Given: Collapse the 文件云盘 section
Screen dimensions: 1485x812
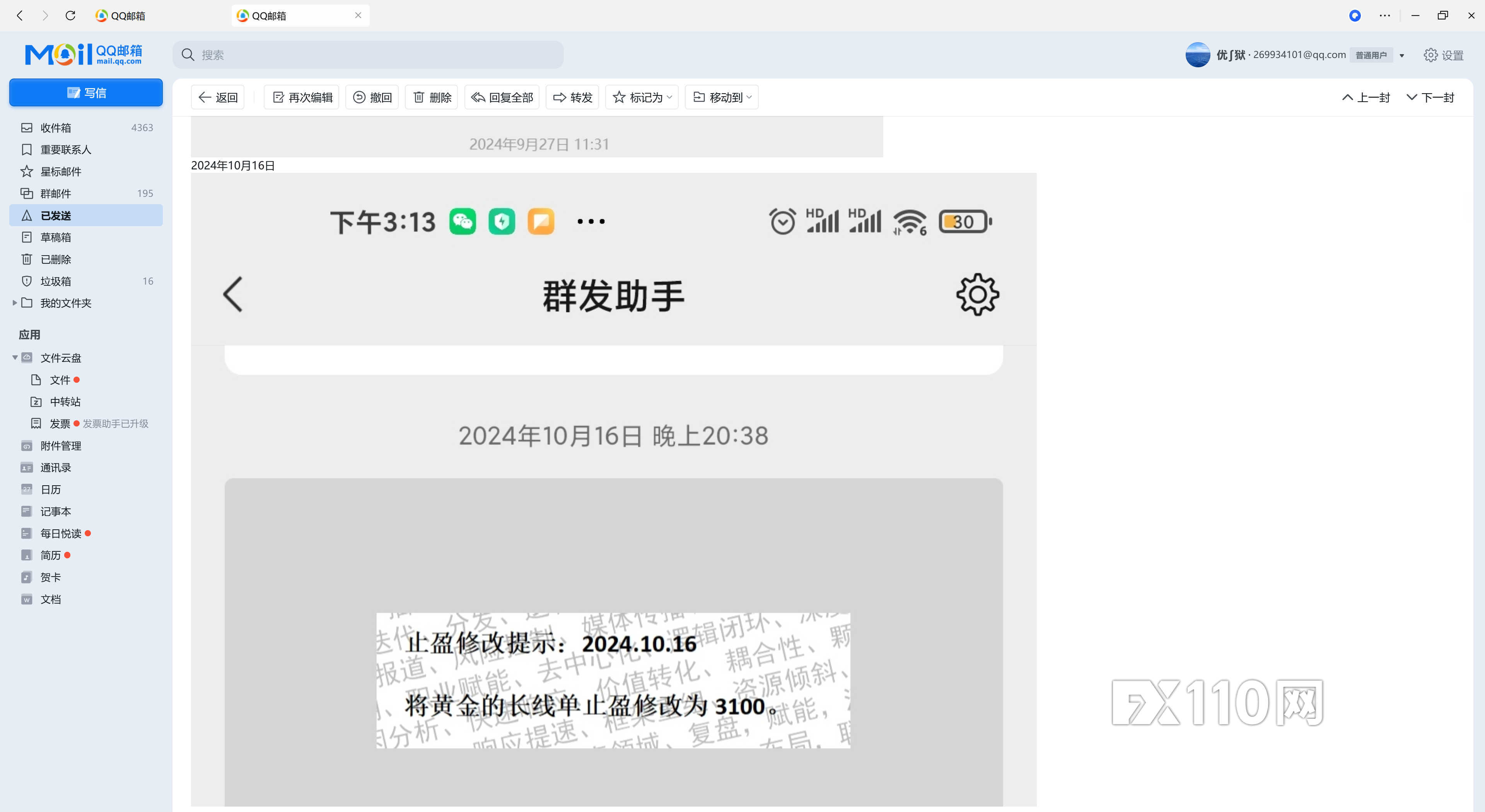Looking at the screenshot, I should pos(15,358).
